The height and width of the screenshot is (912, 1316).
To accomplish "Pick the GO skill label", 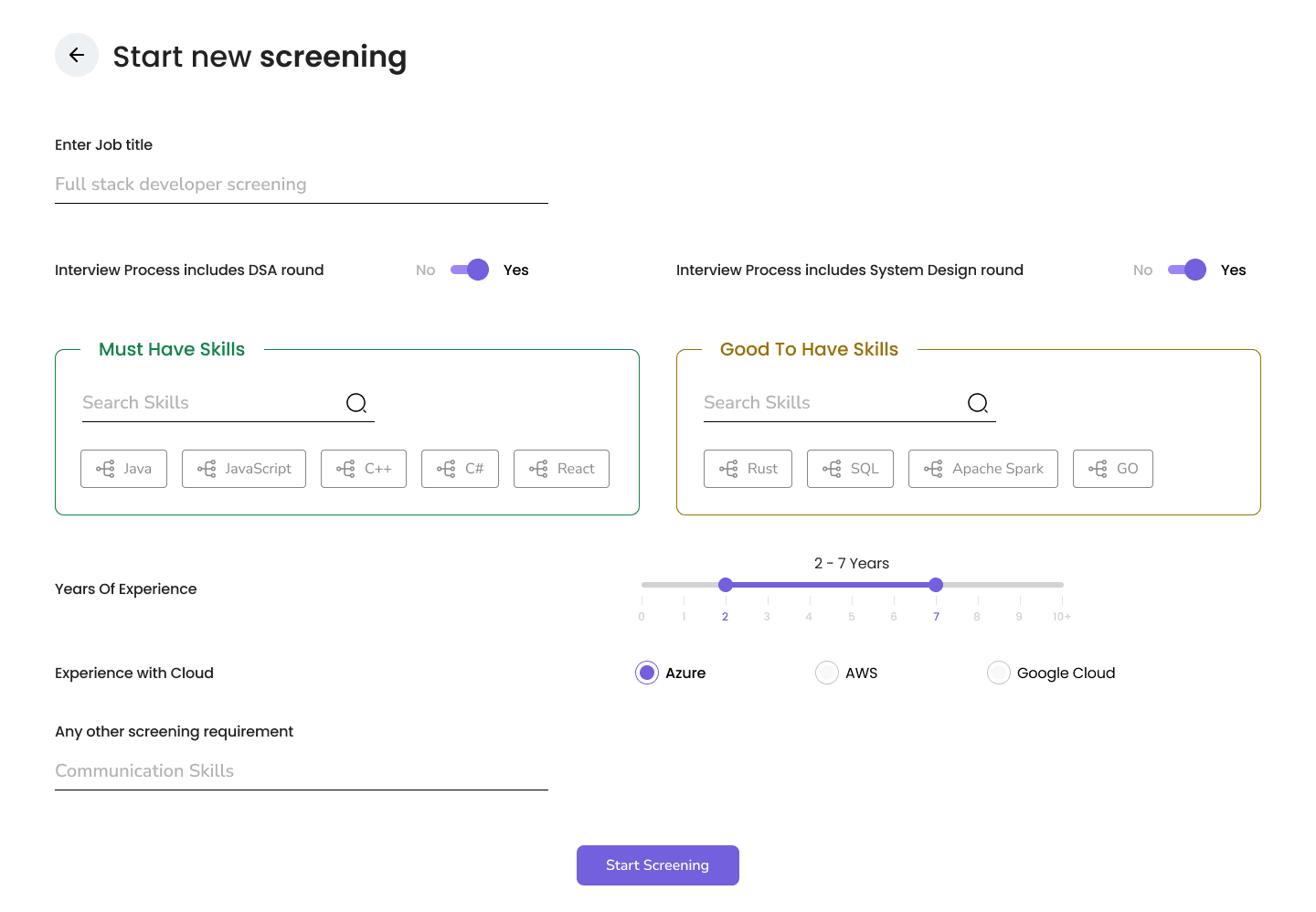I will 1128,469.
